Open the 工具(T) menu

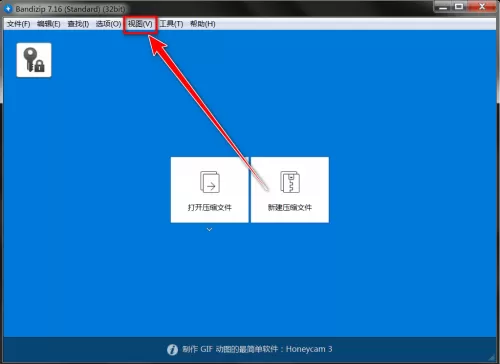tap(171, 24)
